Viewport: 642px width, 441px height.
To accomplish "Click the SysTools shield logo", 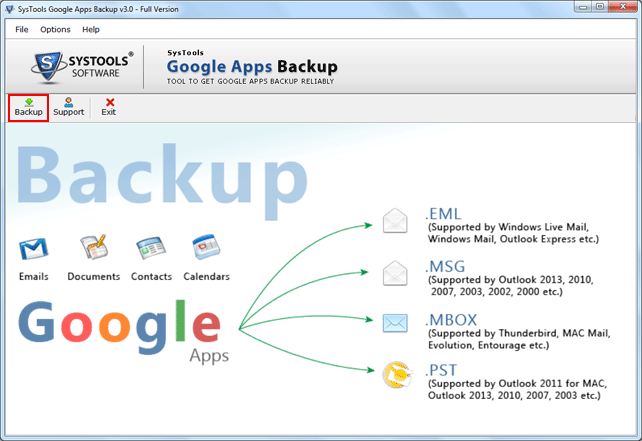I will point(48,67).
